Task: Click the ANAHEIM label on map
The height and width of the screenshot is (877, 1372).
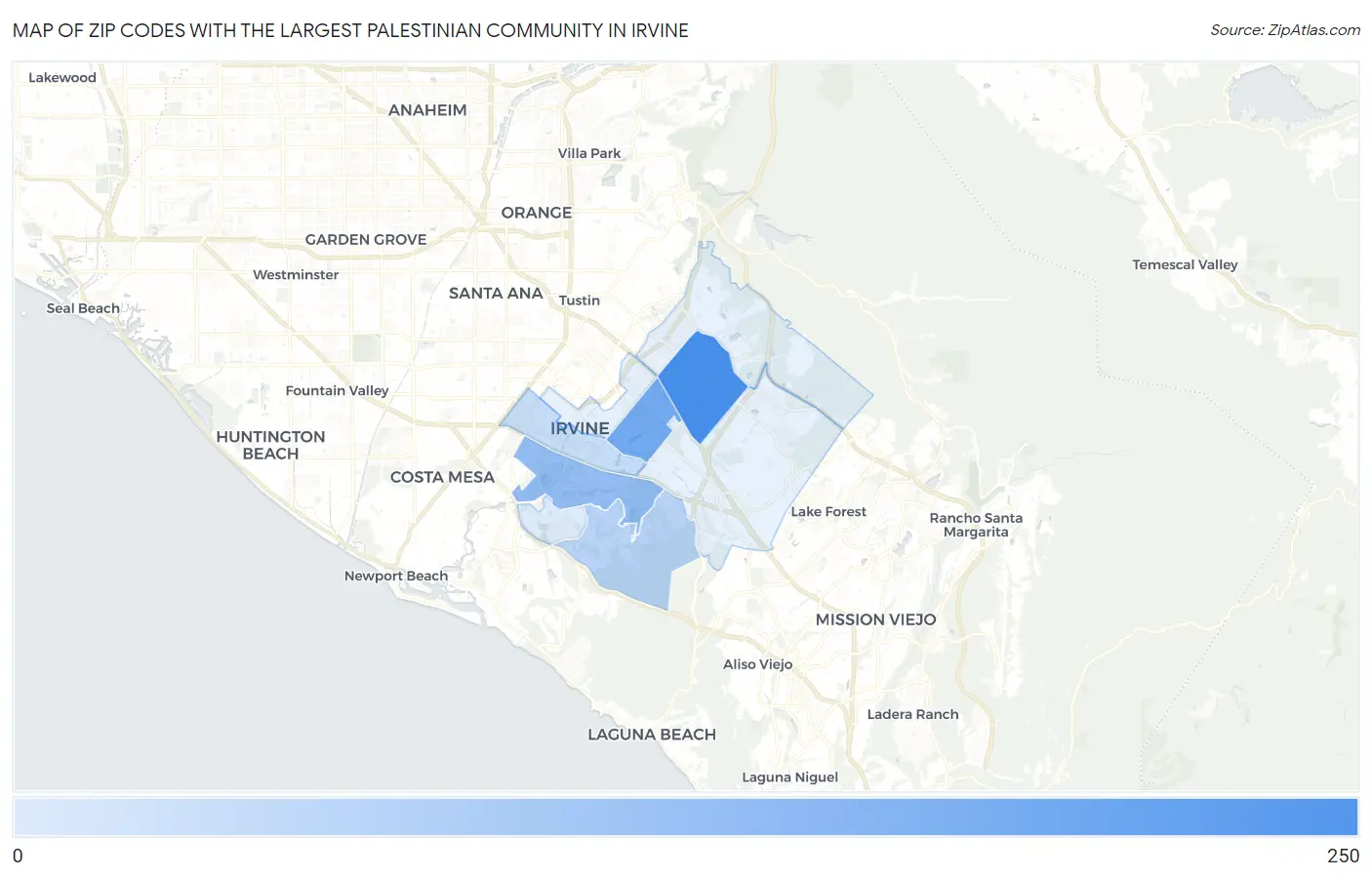Action: pos(427,110)
